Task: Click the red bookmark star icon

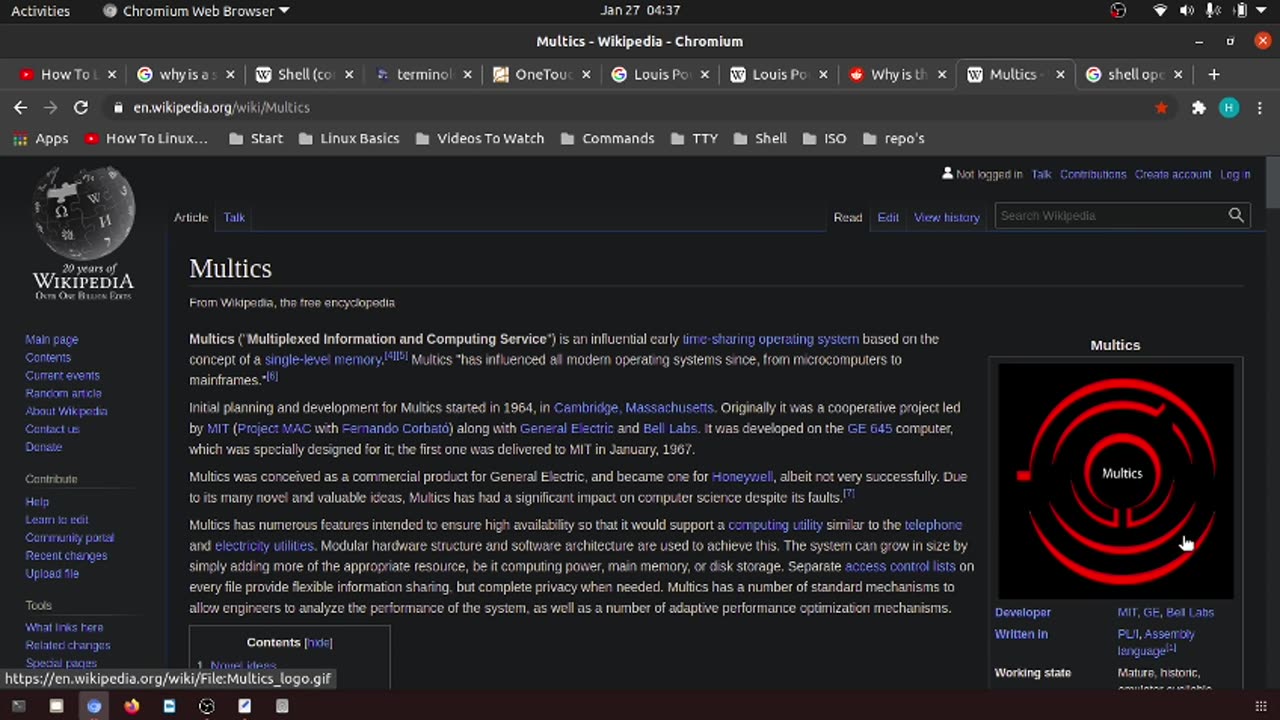Action: coord(1161,107)
